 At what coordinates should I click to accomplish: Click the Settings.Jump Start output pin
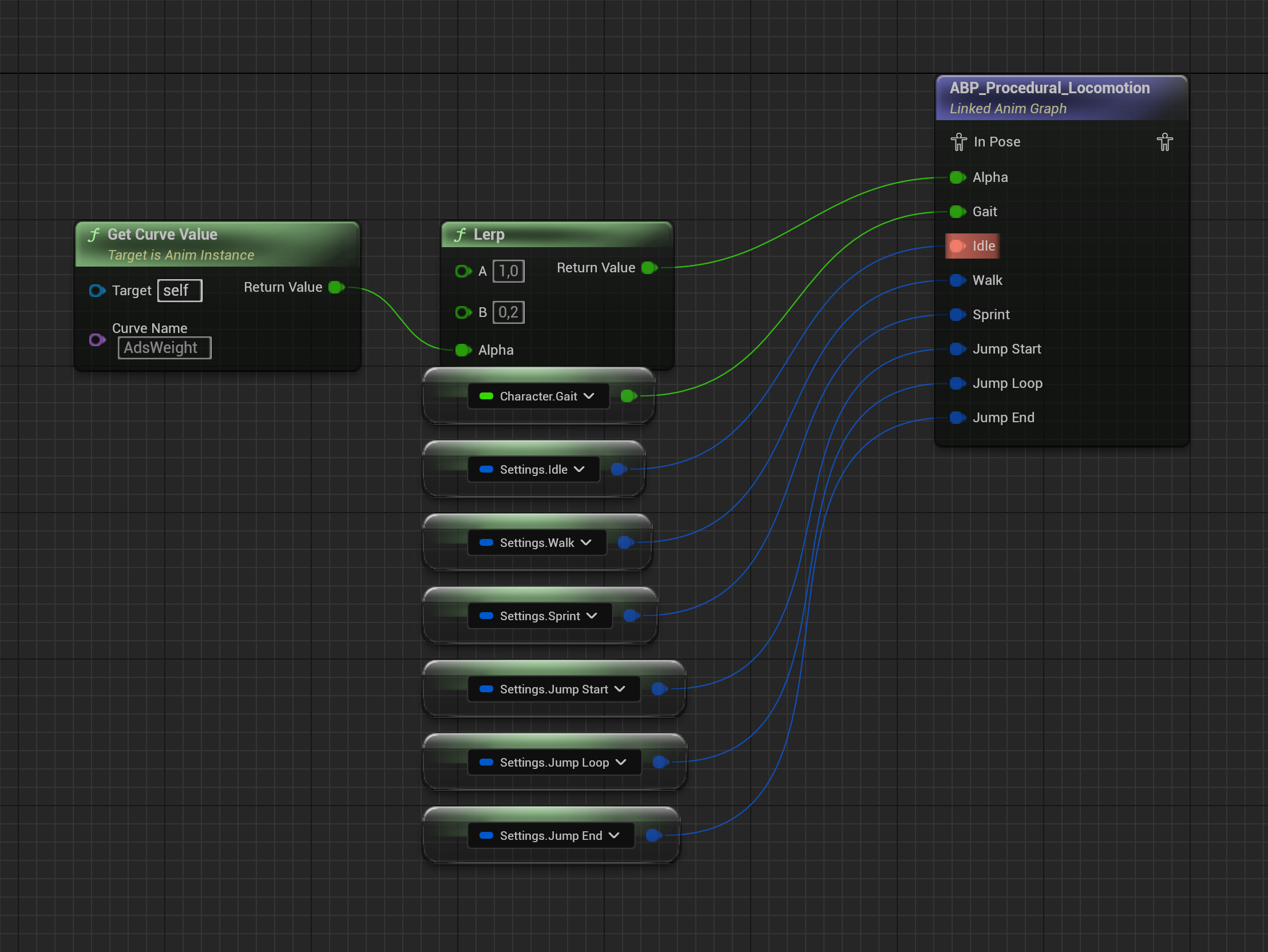660,689
